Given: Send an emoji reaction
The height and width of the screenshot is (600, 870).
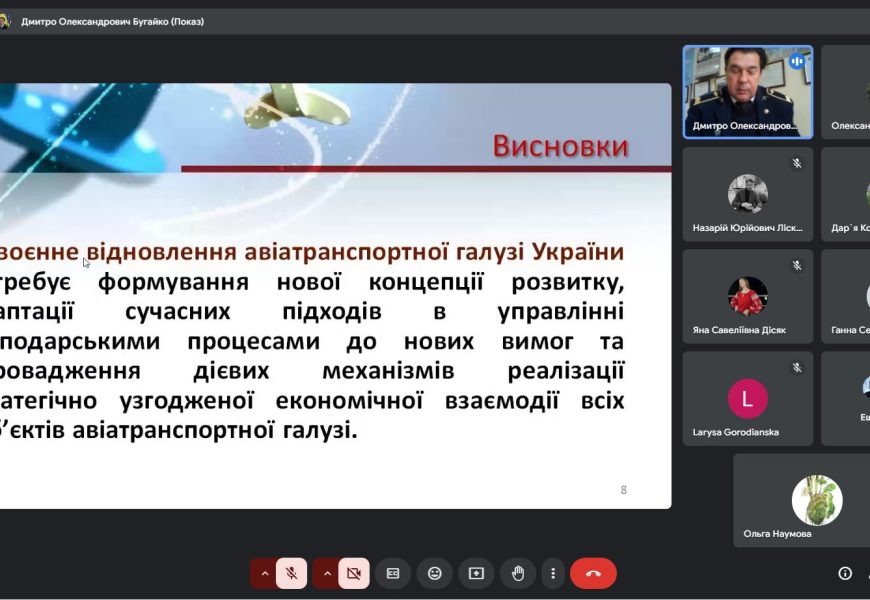Looking at the screenshot, I should point(435,573).
